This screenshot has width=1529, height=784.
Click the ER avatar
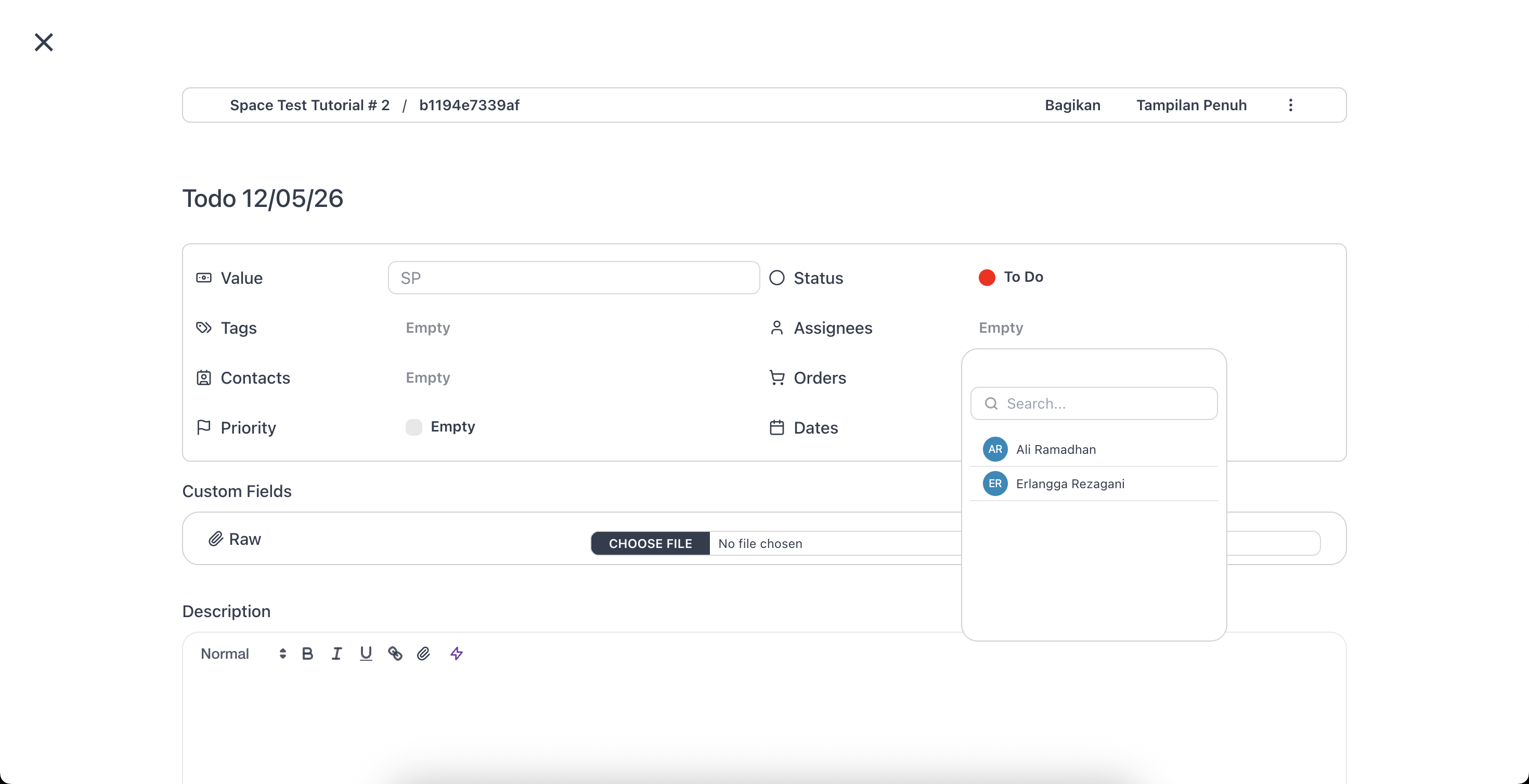pos(995,484)
